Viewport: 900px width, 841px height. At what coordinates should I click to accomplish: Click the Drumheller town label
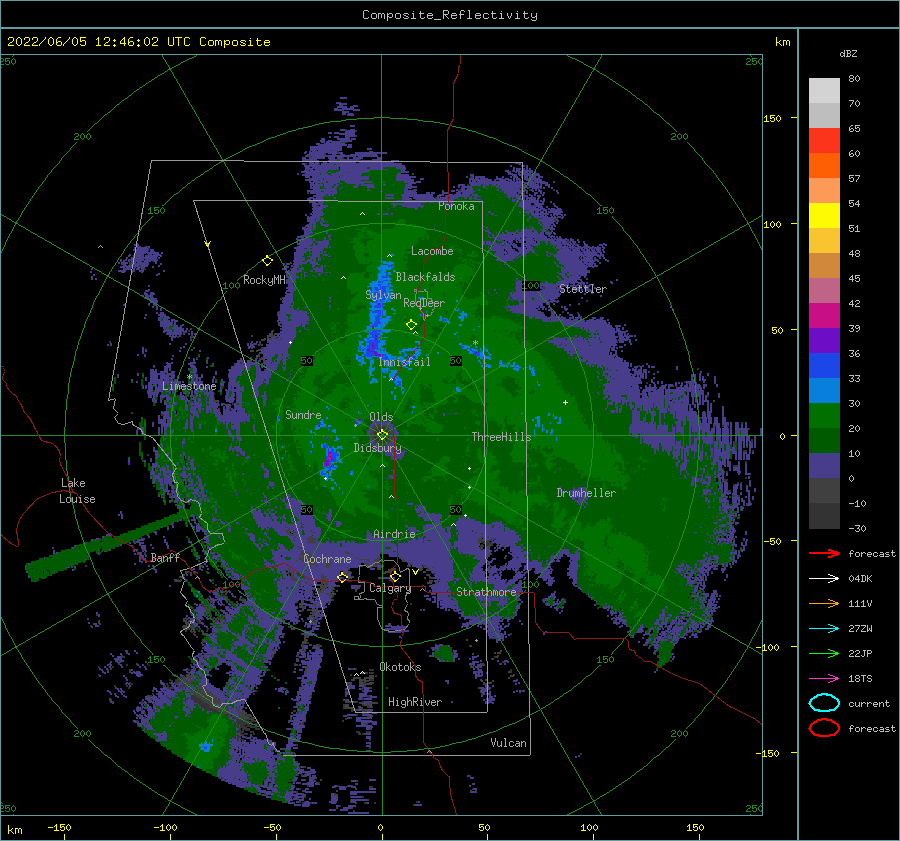pos(586,493)
